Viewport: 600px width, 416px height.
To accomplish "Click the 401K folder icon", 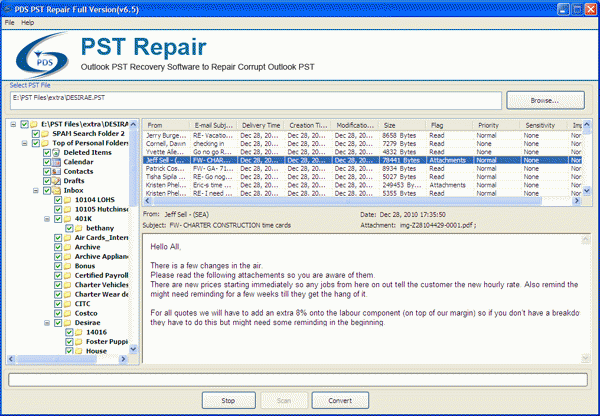I will click(x=68, y=219).
